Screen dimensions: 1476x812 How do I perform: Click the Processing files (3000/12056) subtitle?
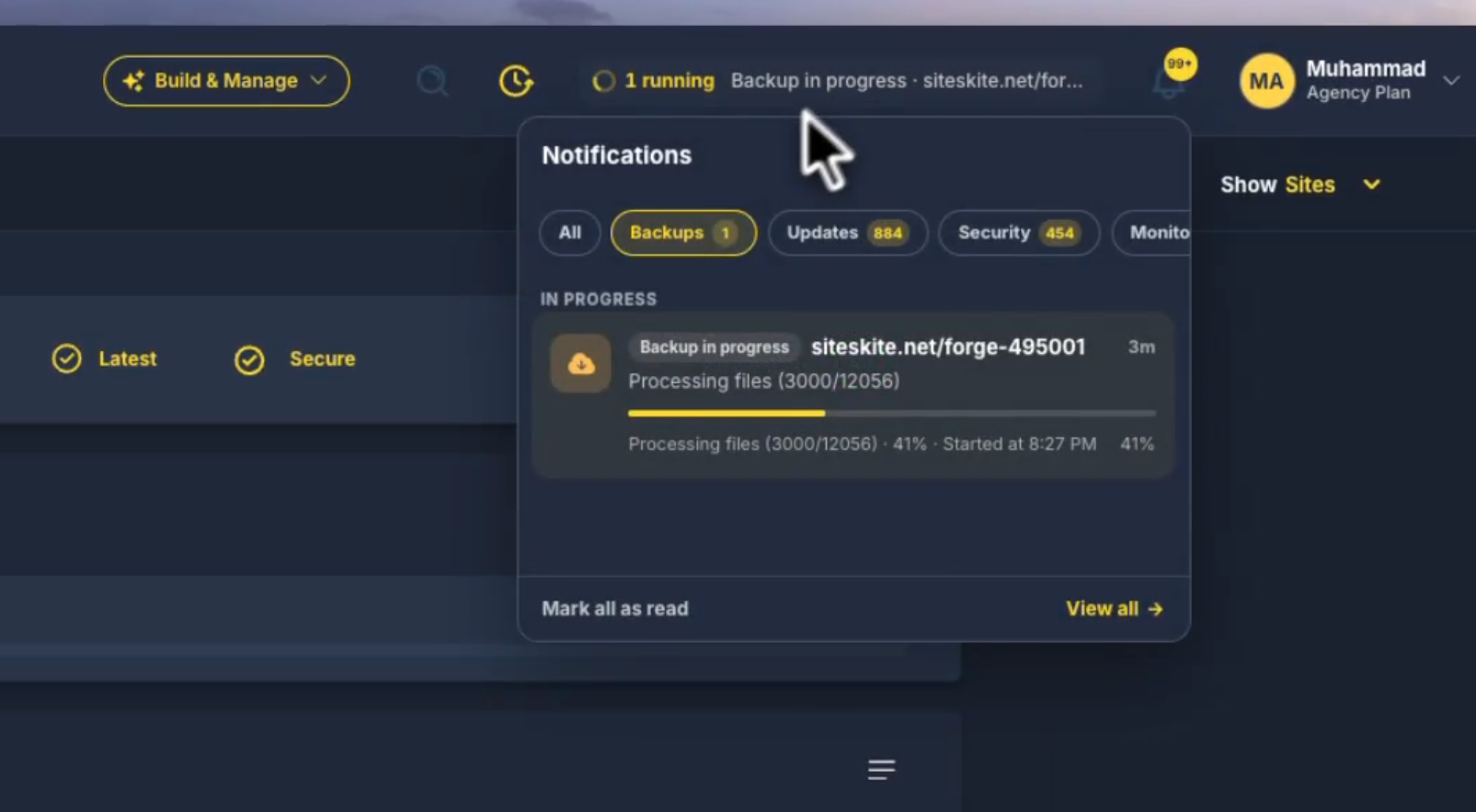pos(763,381)
